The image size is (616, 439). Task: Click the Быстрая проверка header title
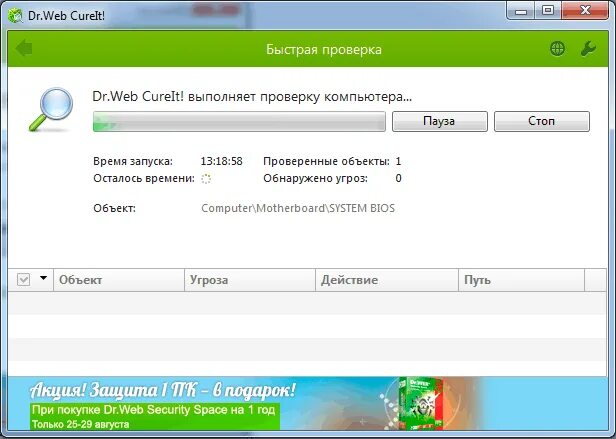[324, 50]
